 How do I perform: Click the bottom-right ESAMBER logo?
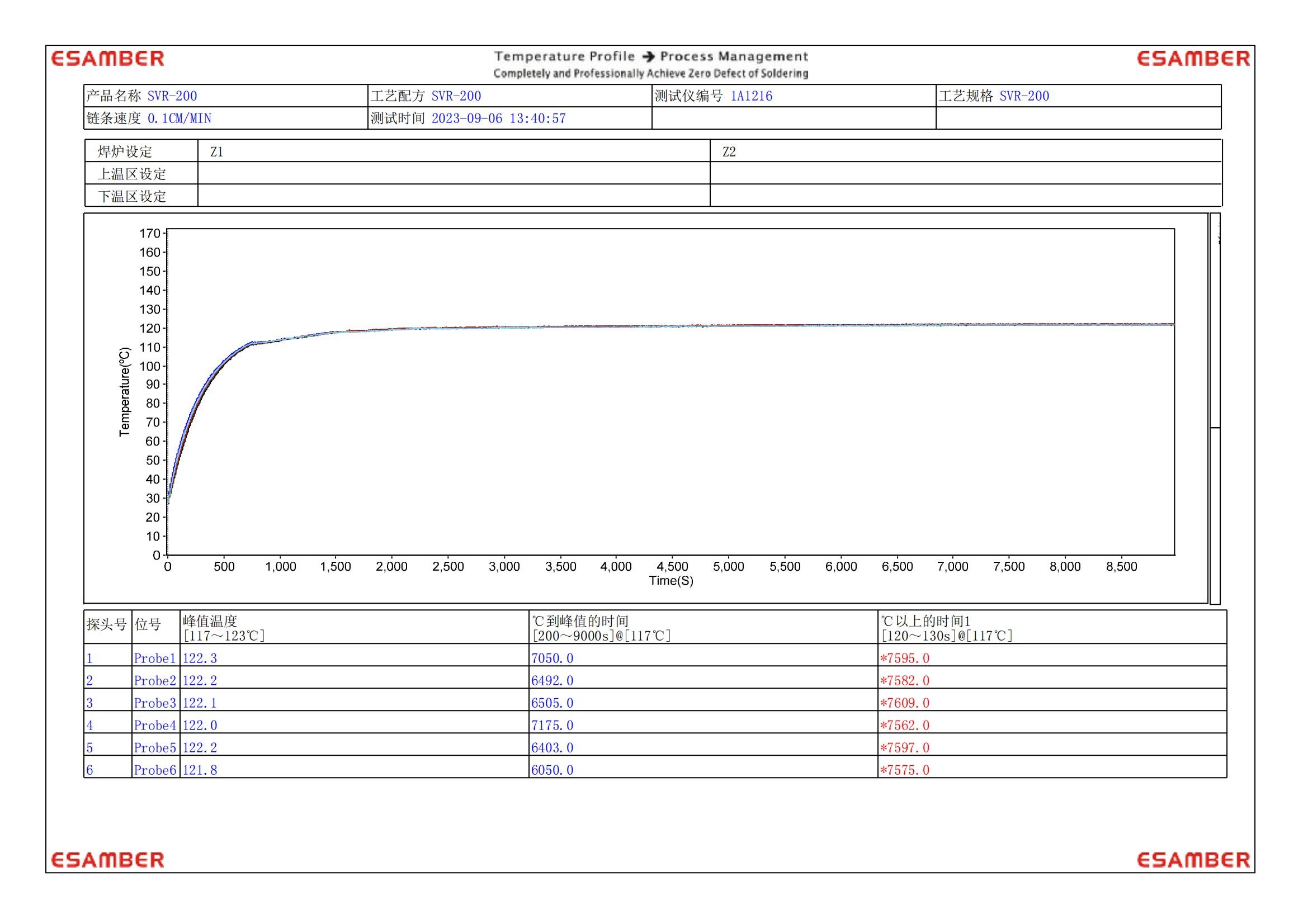point(1193,860)
